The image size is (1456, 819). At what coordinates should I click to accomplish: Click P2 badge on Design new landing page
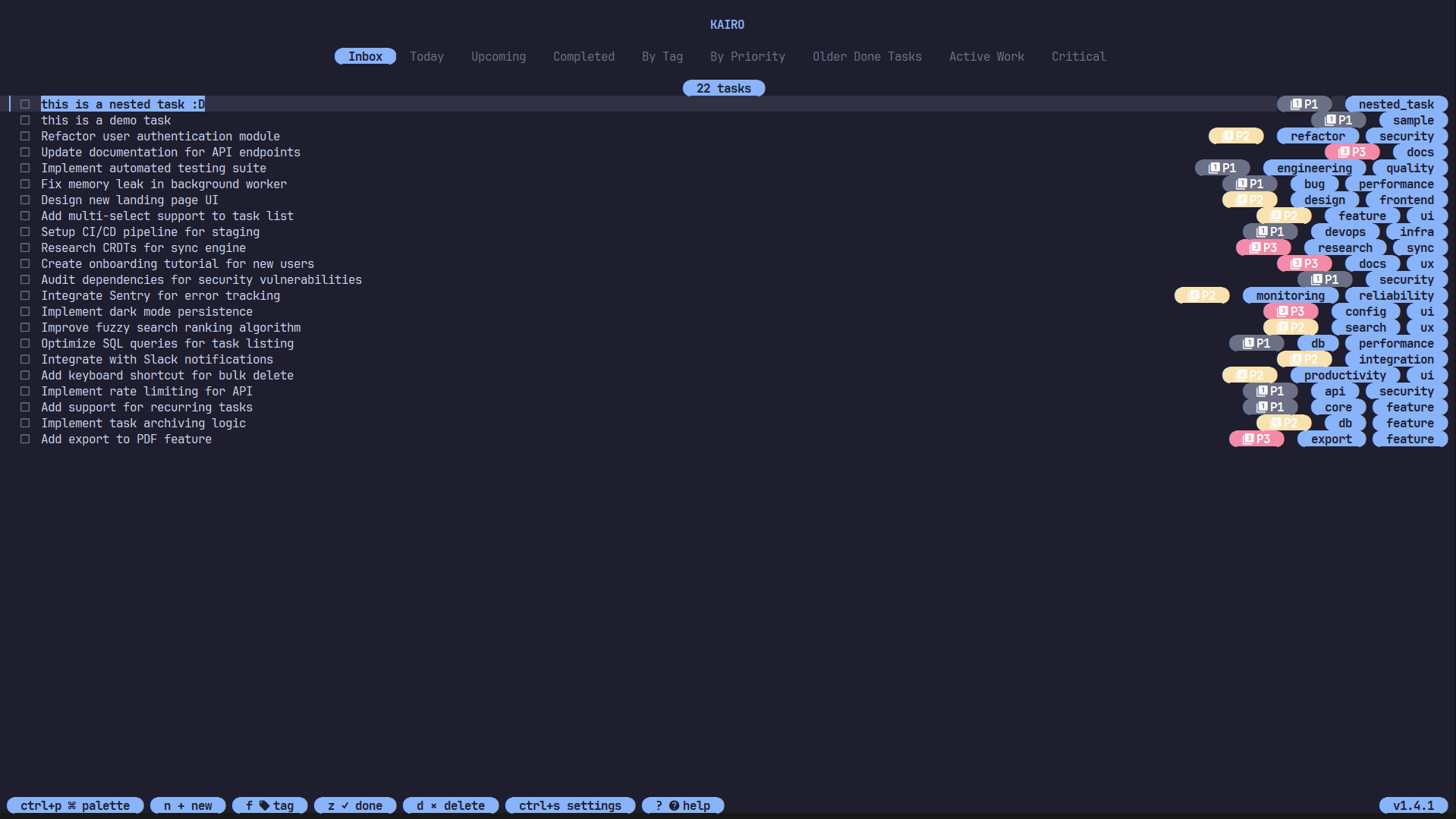click(x=1250, y=200)
